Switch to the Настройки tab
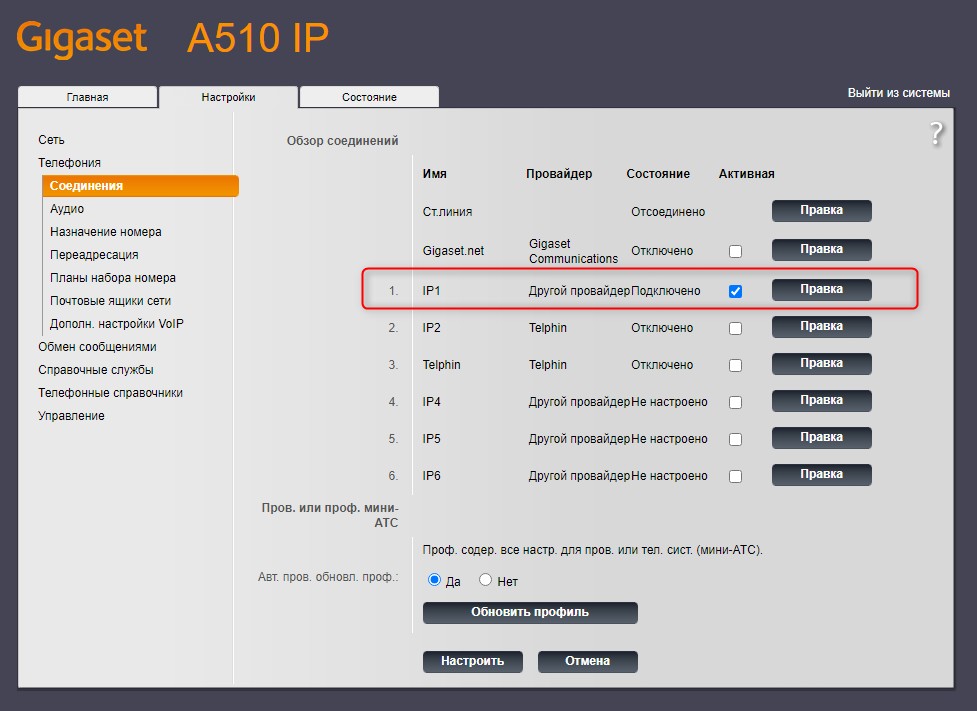This screenshot has width=977, height=711. click(x=228, y=97)
